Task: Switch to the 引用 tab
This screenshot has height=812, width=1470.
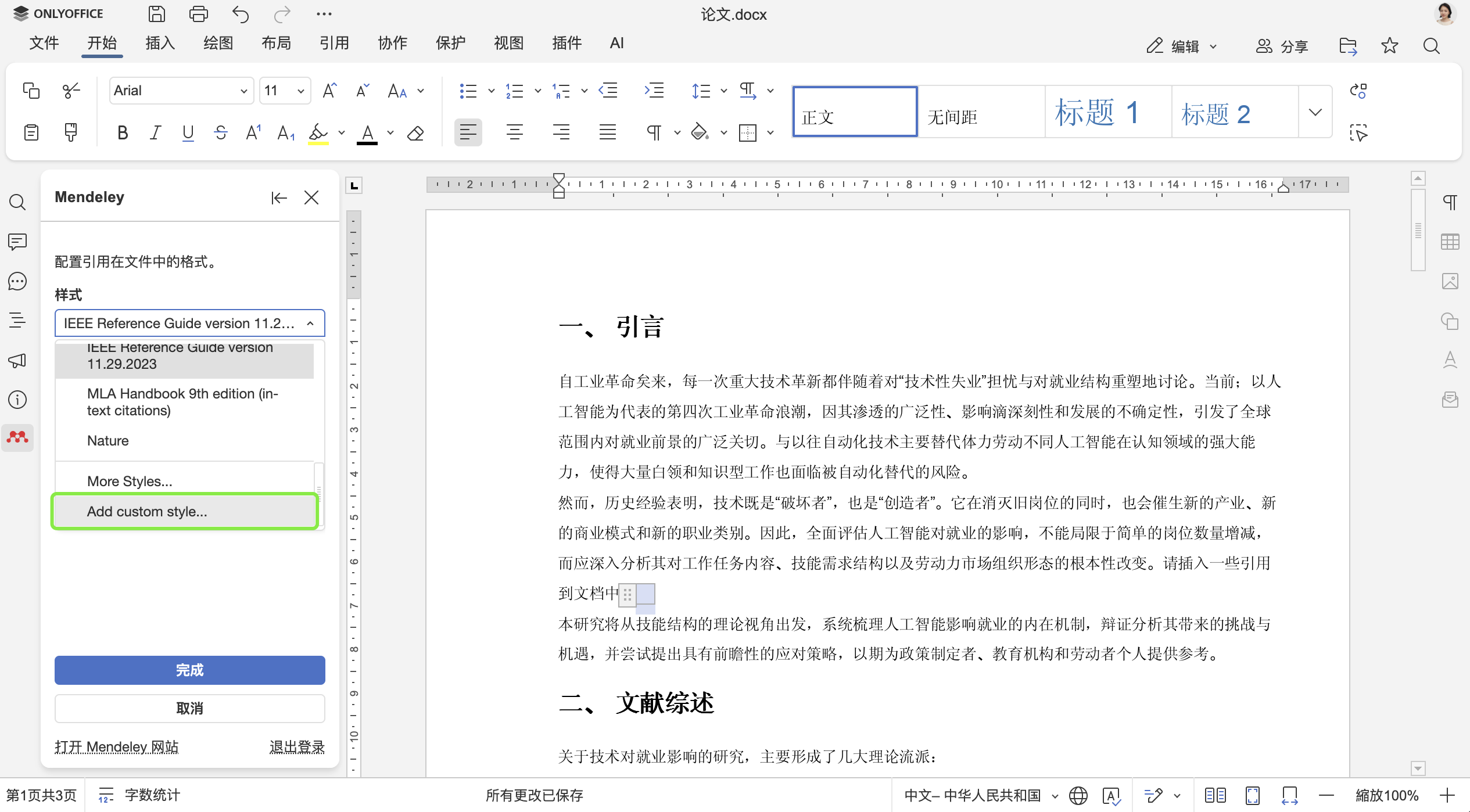Action: pyautogui.click(x=335, y=43)
